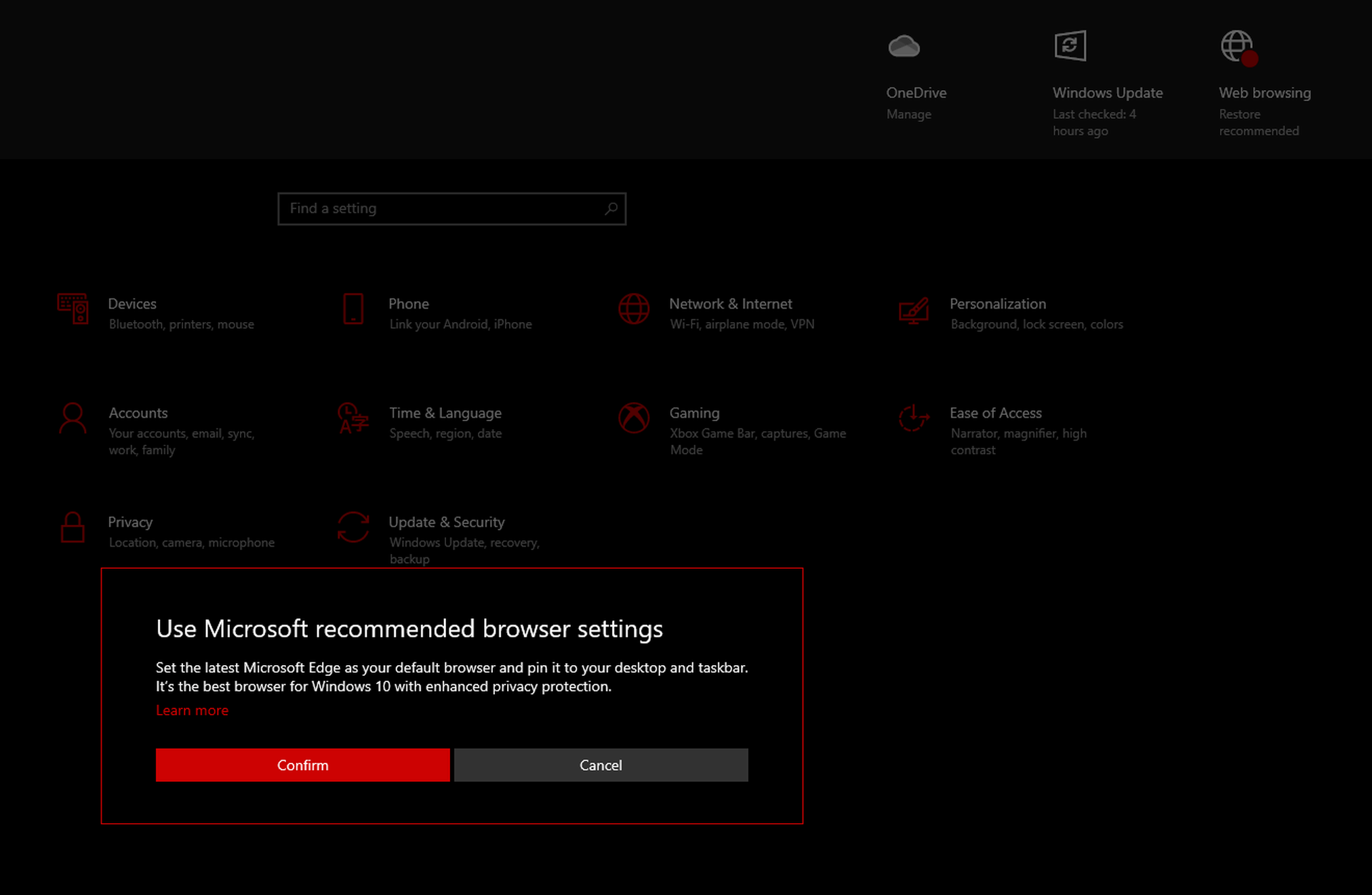Click the Accounts person icon
Viewport: 1372px width, 895px height.
73,418
